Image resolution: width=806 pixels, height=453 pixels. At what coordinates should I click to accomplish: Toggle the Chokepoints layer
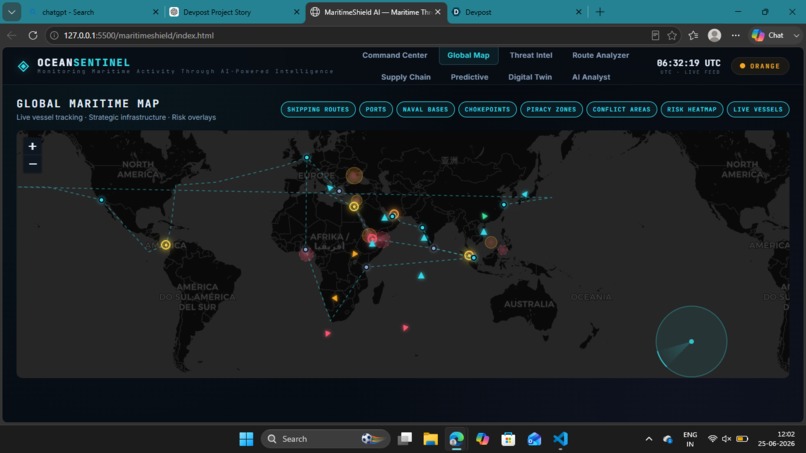487,110
